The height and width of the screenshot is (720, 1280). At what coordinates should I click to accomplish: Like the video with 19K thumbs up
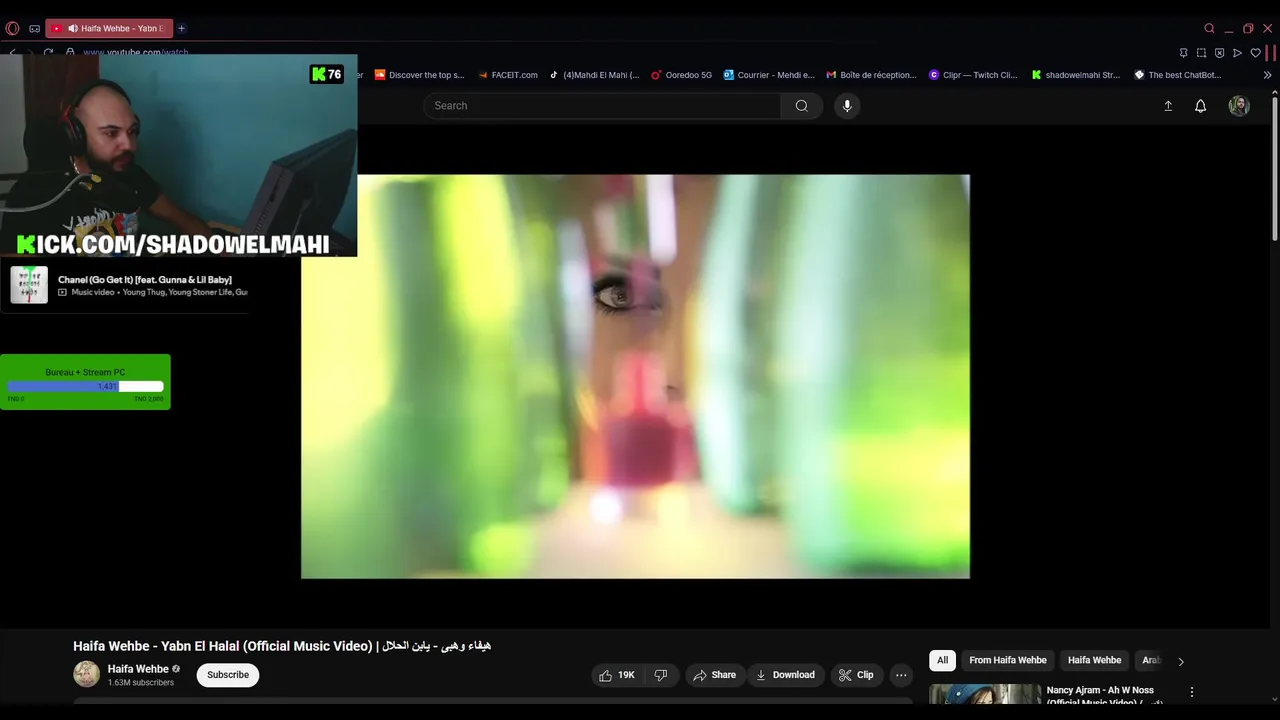click(x=618, y=675)
